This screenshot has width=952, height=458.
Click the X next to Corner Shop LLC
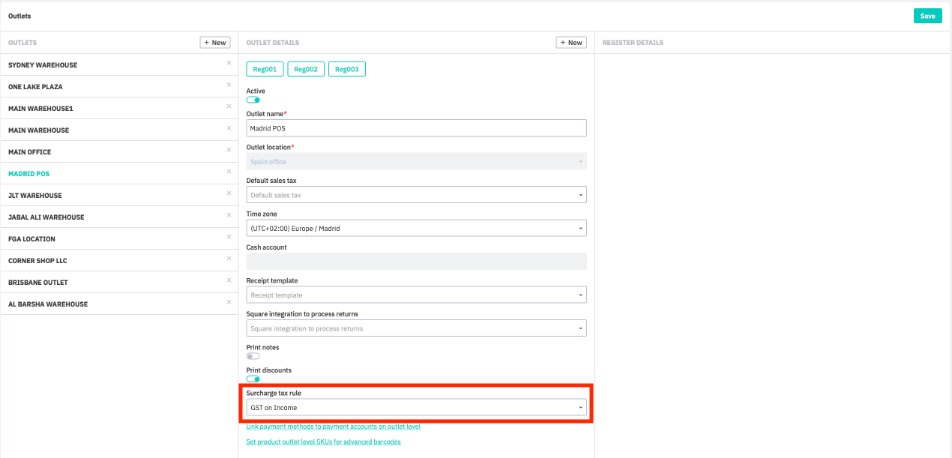point(228,259)
